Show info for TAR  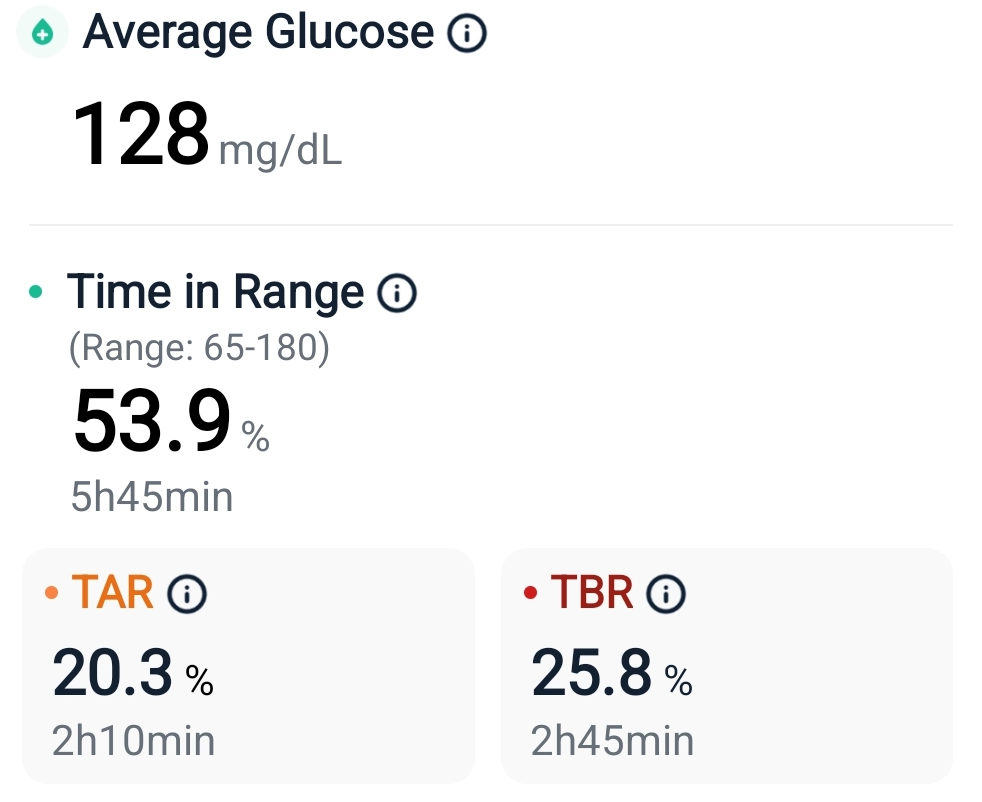click(x=187, y=594)
